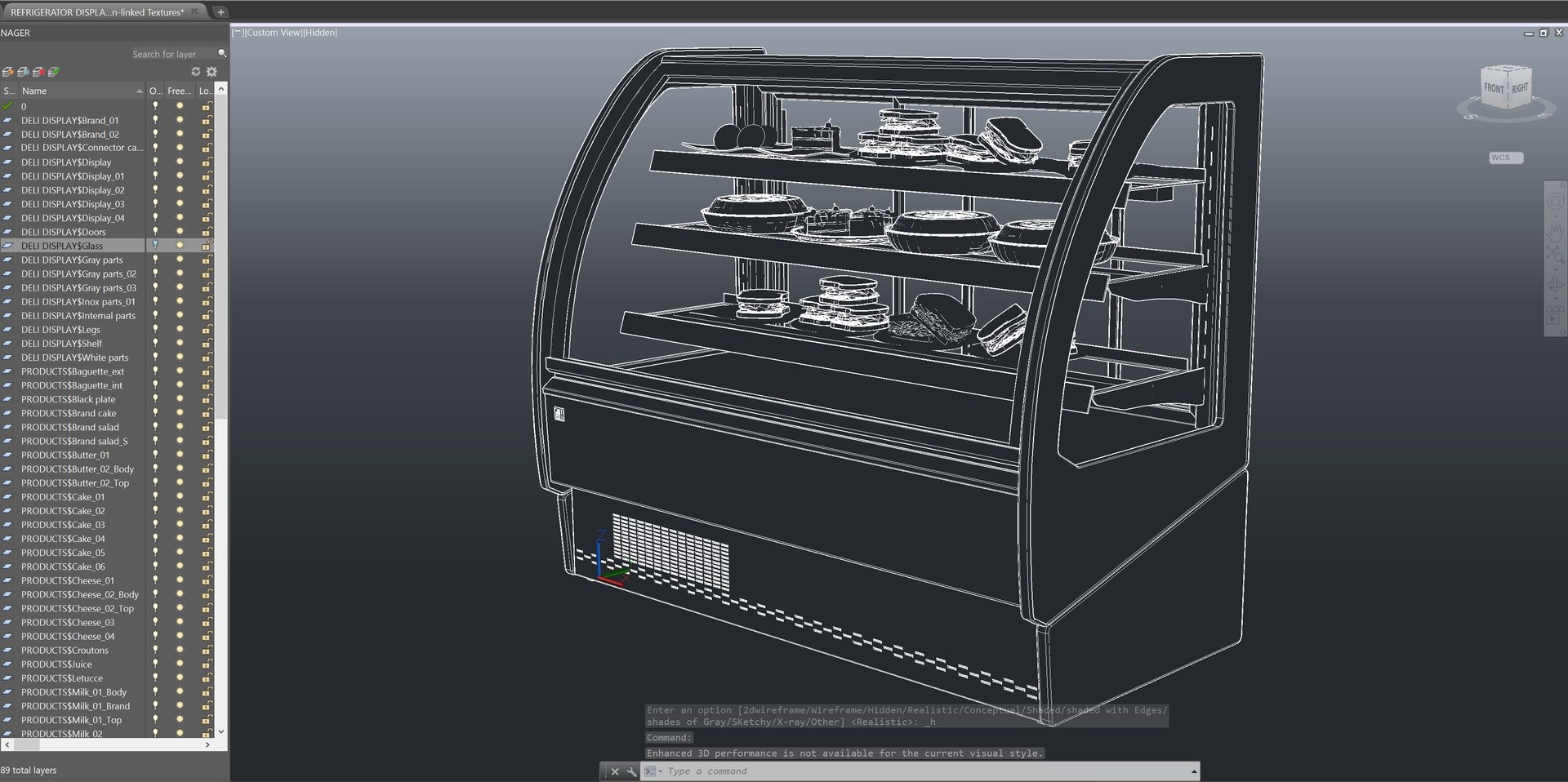Viewport: 1568px width, 782px height.
Task: Open the ShowMotion tool
Action: pos(1554,315)
